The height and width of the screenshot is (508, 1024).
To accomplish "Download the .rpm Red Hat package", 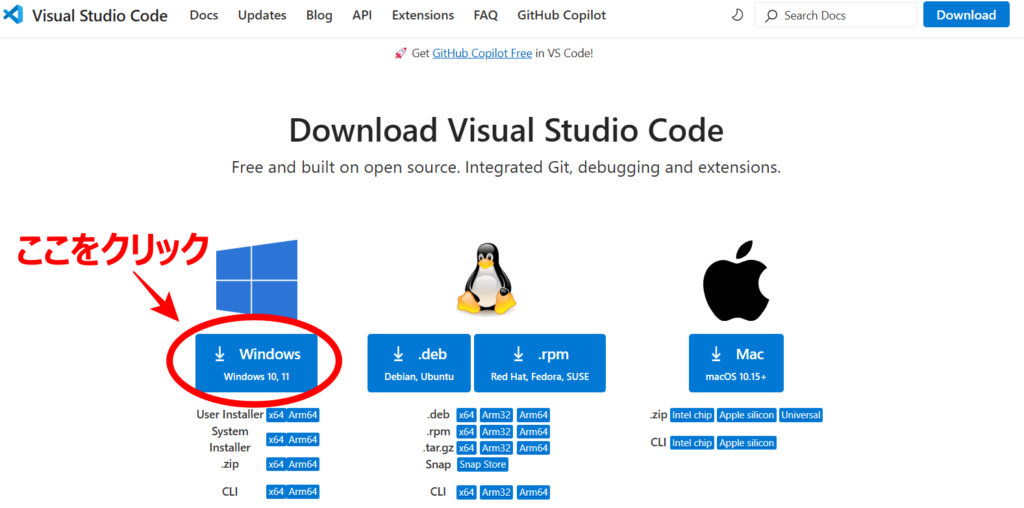I will tap(539, 363).
